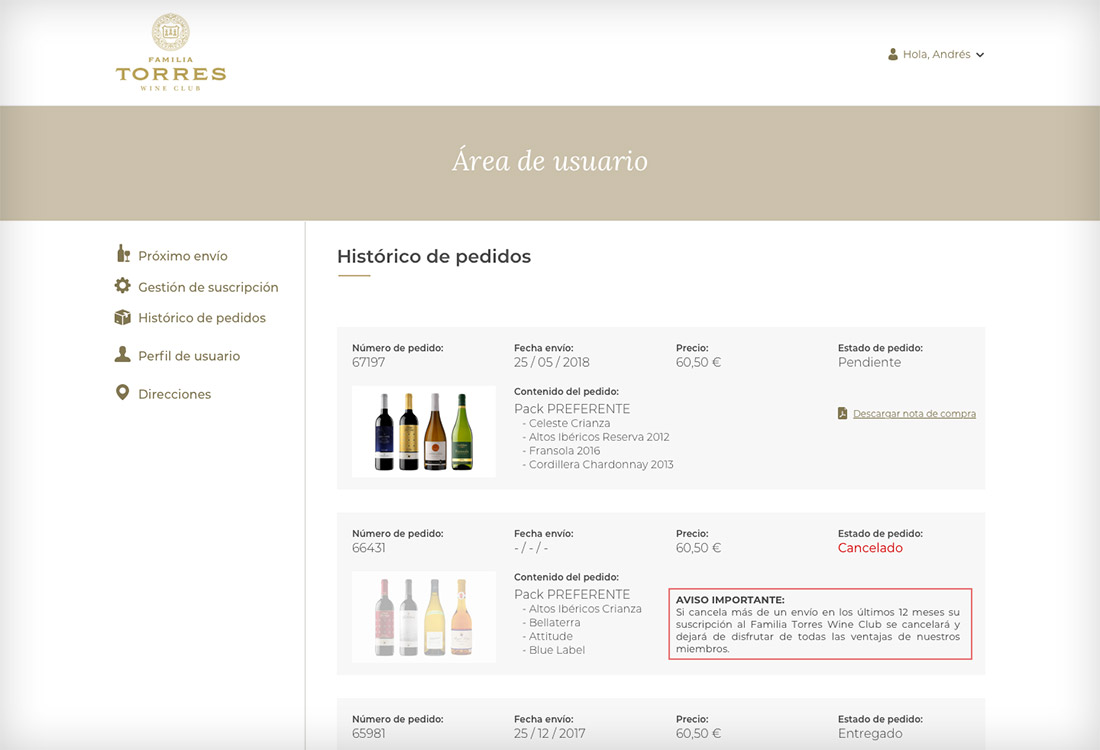Navigate to Perfil de usuario
The image size is (1100, 750).
click(x=189, y=356)
